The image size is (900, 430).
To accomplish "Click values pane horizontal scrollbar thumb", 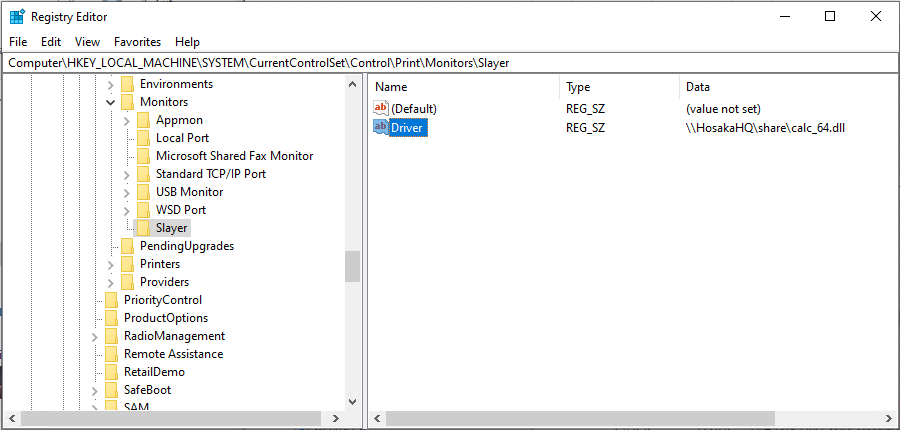I will coord(579,418).
